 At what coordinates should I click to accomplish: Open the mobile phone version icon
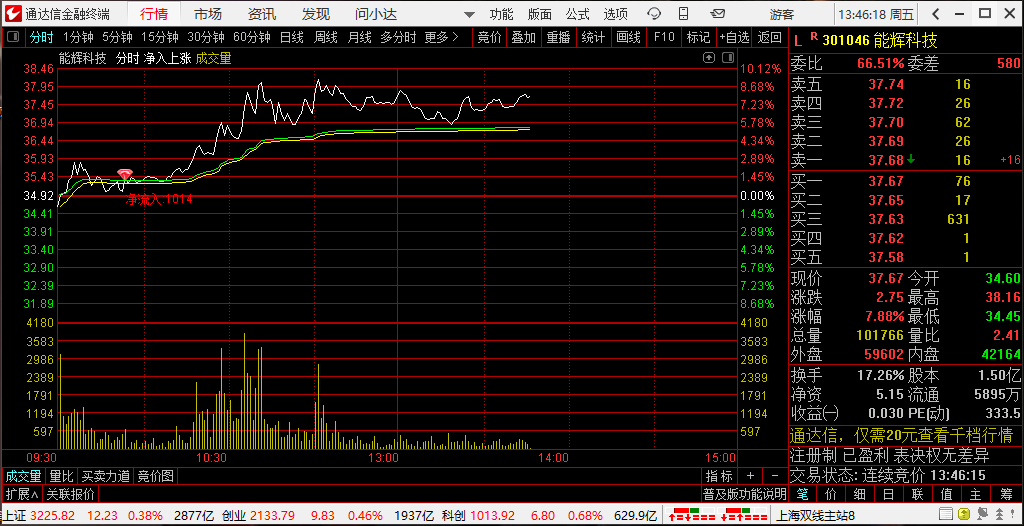(684, 14)
